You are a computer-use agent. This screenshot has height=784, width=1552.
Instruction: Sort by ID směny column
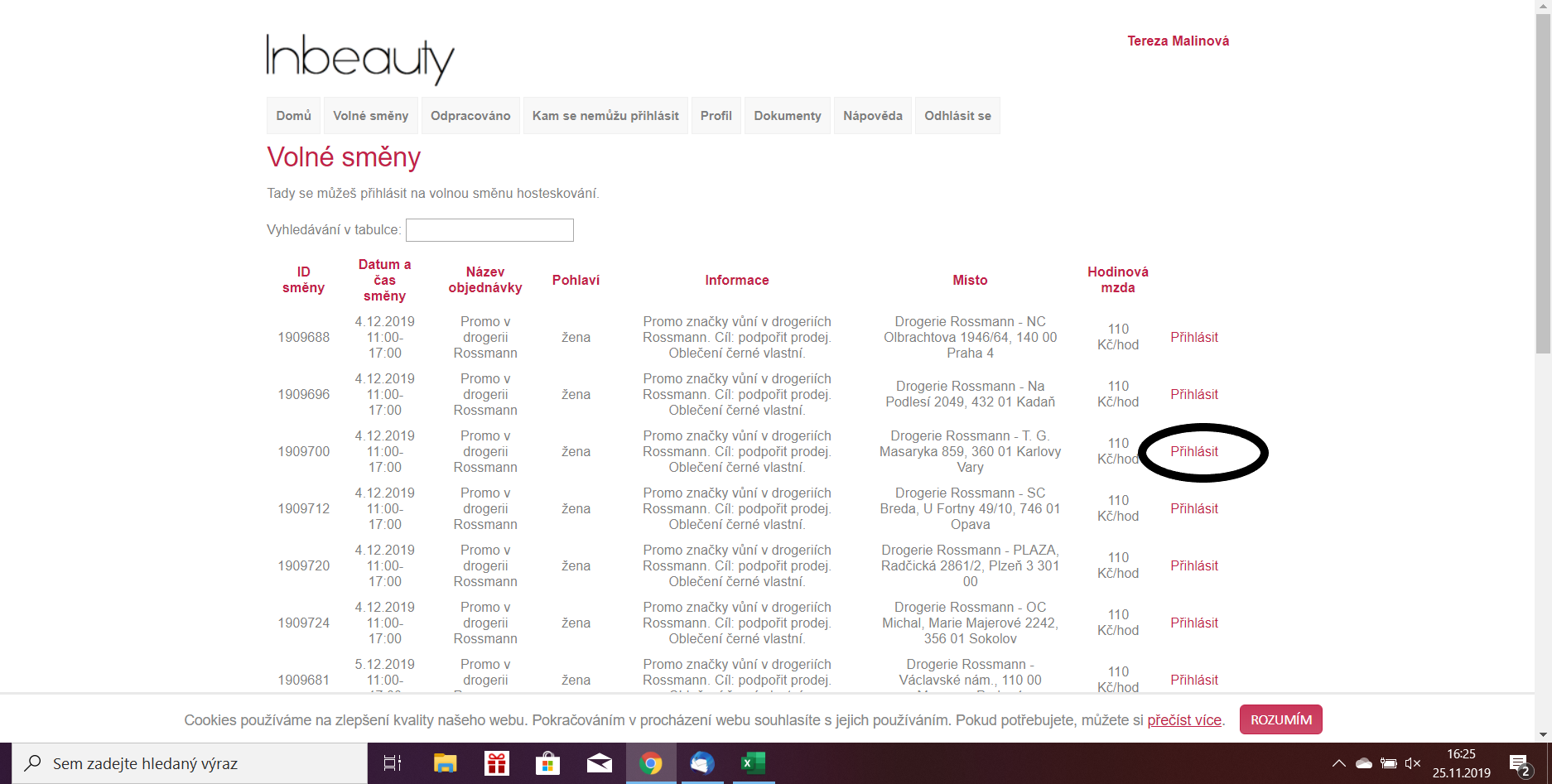[x=304, y=280]
